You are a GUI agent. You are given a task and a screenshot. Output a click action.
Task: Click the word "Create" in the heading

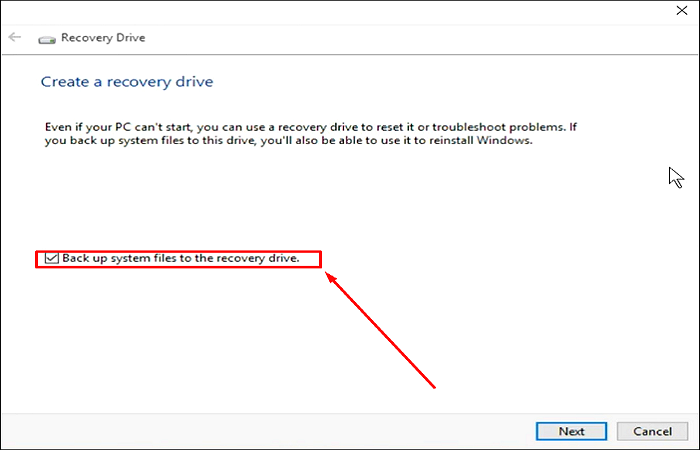(x=60, y=81)
